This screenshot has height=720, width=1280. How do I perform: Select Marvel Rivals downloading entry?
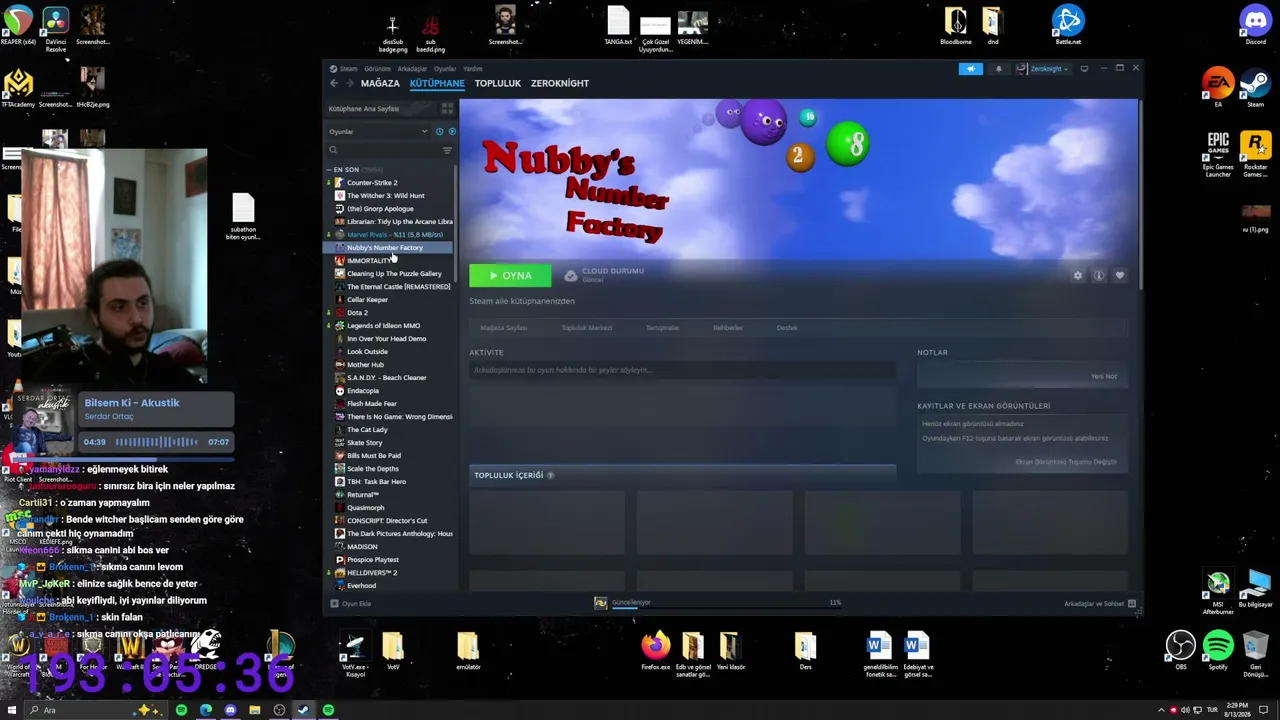(x=394, y=235)
